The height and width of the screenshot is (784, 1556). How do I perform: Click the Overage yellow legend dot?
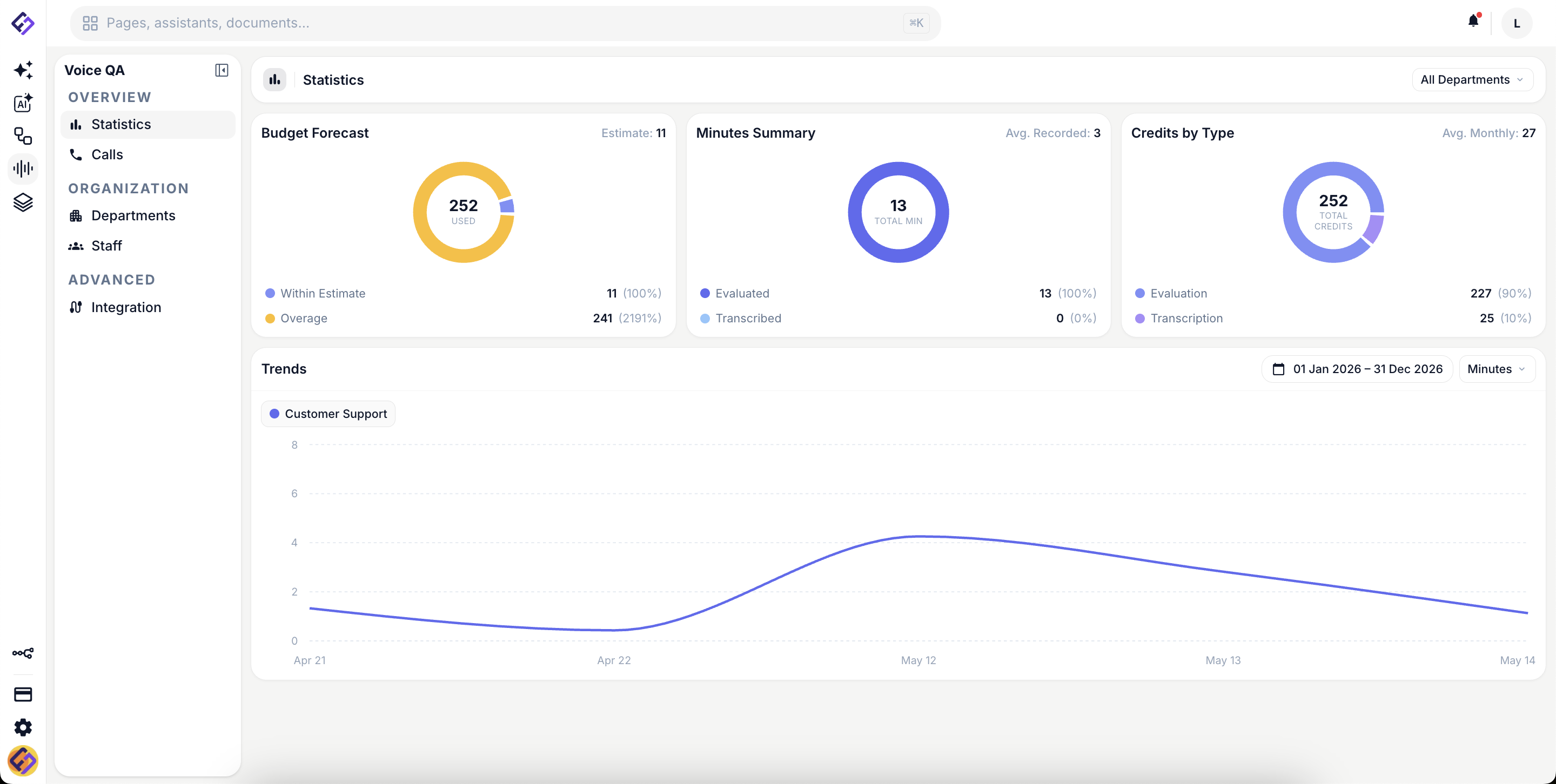pyautogui.click(x=270, y=319)
